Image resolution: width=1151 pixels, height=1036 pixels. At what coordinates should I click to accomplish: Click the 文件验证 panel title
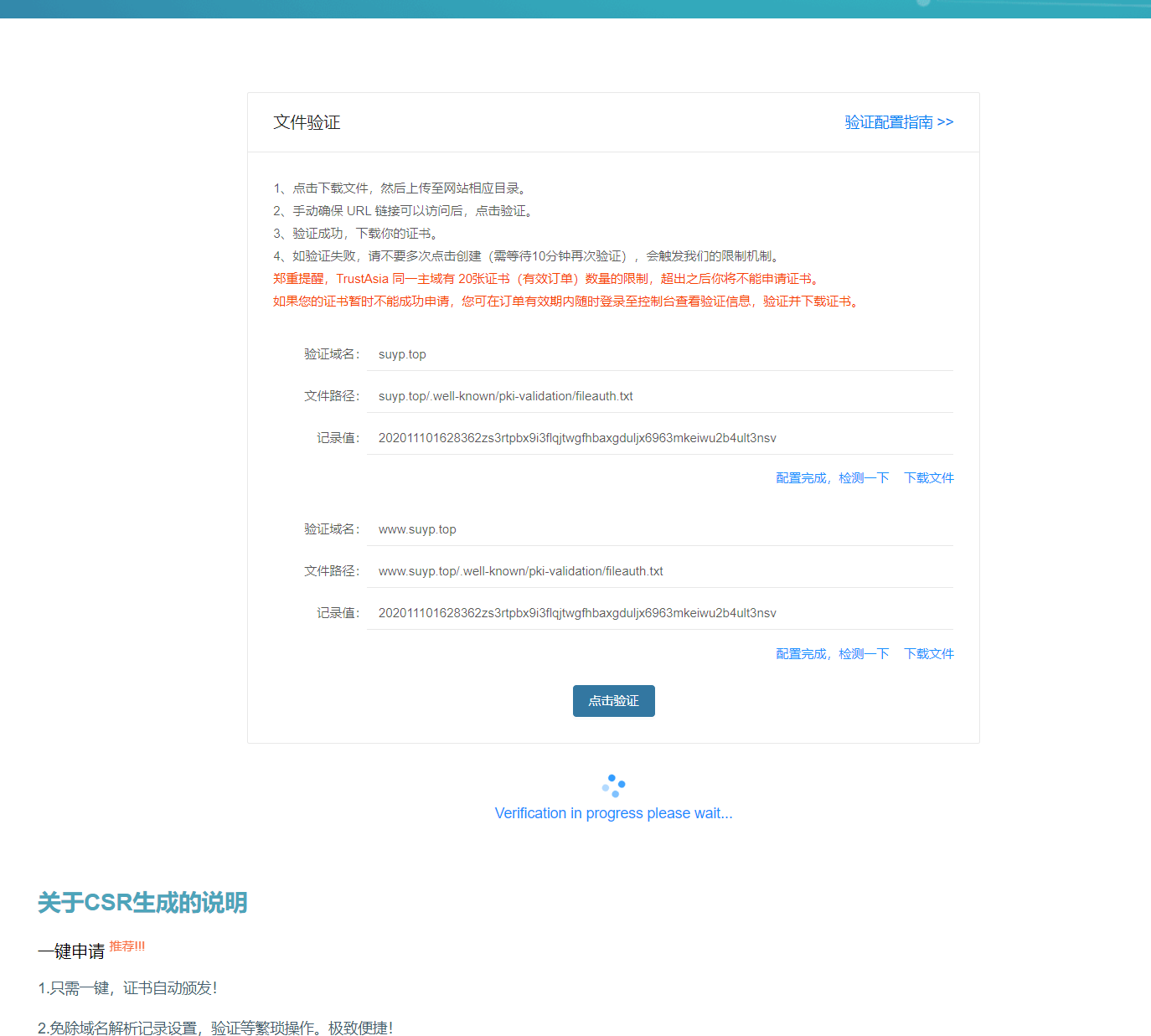click(x=307, y=122)
